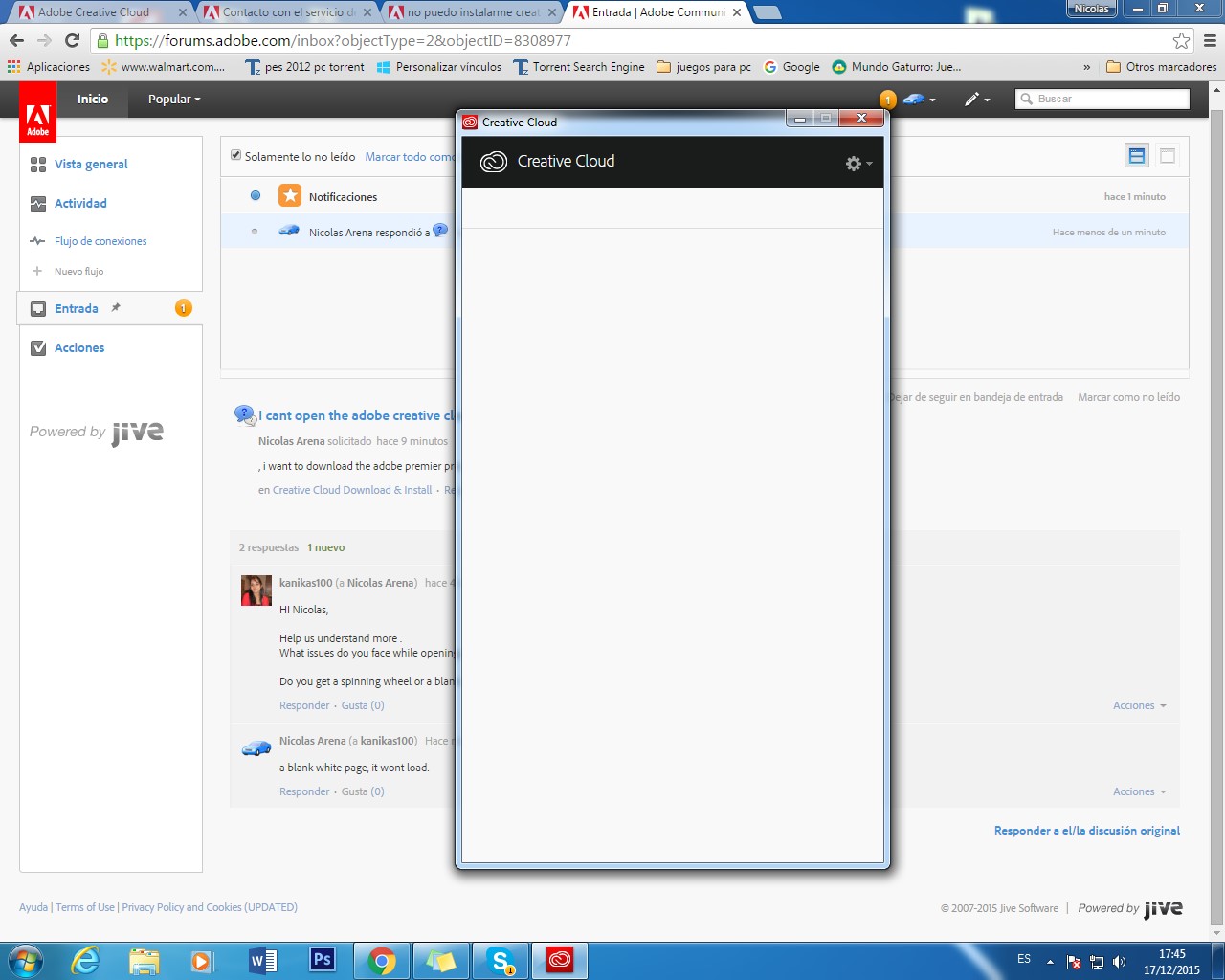
Task: Click browser reload icon
Action: pyautogui.click(x=72, y=40)
